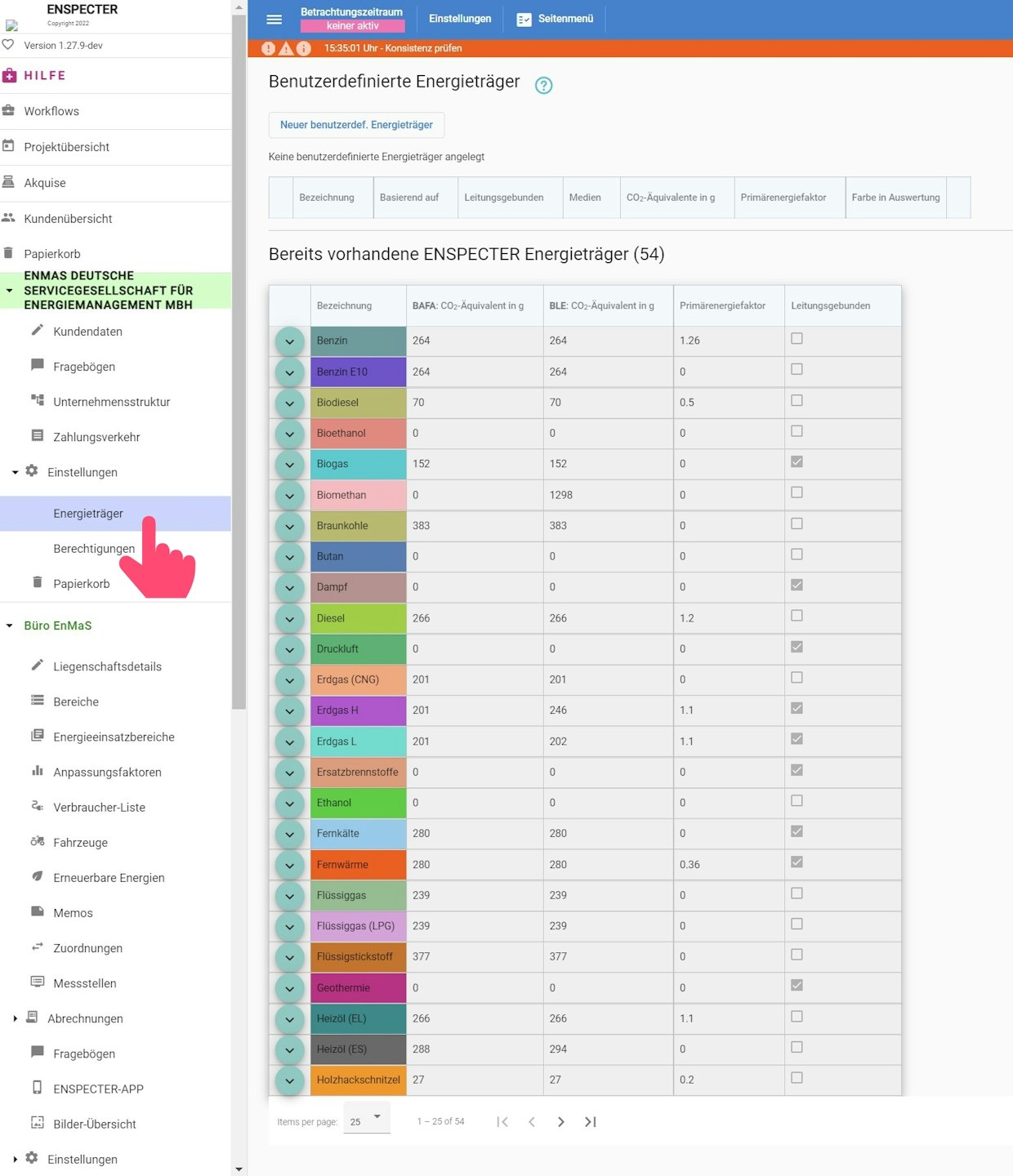This screenshot has height=1176, width=1013.
Task: Open Einstellungen in the top bar
Action: pos(460,19)
